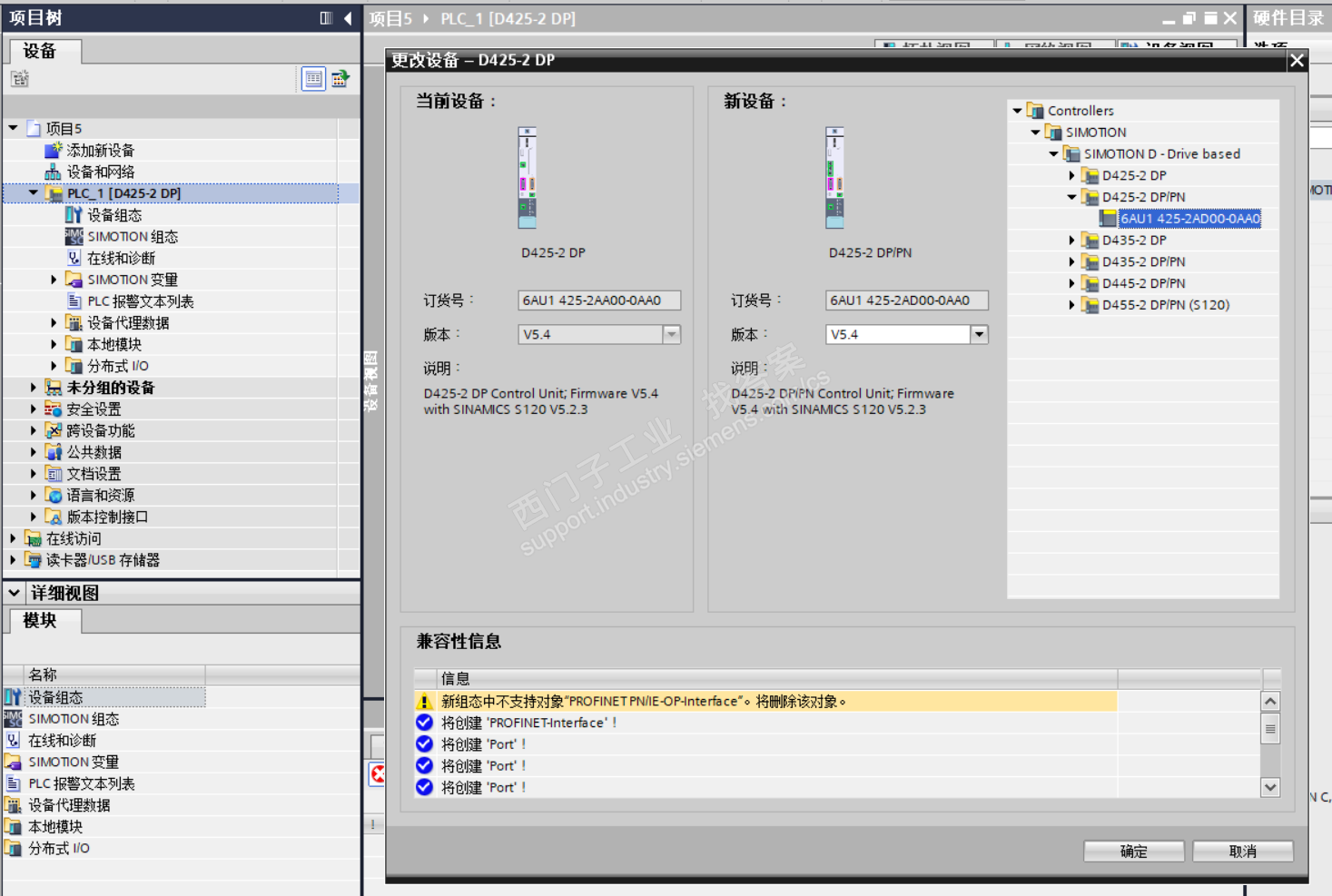The width and height of the screenshot is (1332, 896).
Task: Open the 硬件目录 panel header
Action: coord(1288,18)
